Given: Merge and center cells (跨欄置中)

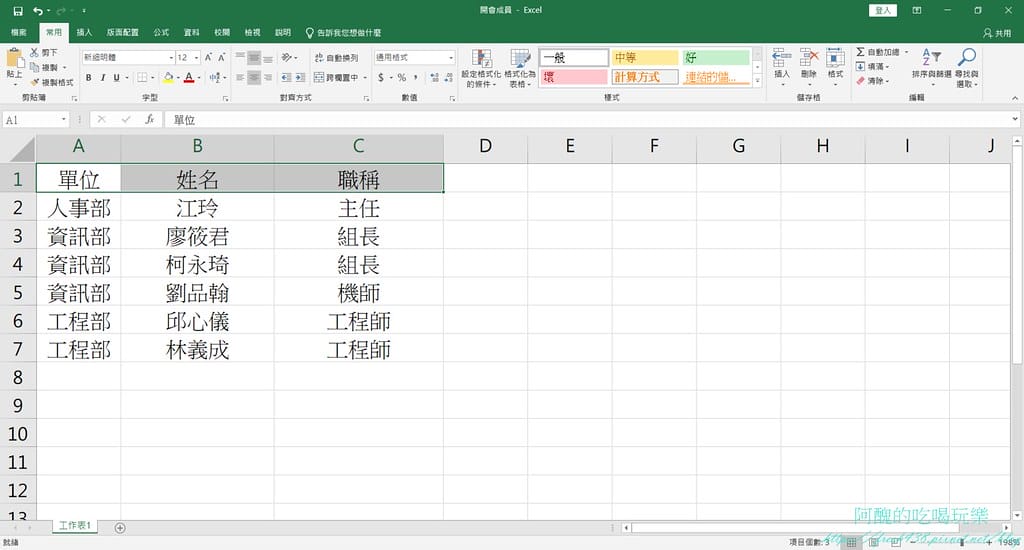Looking at the screenshot, I should tap(336, 78).
